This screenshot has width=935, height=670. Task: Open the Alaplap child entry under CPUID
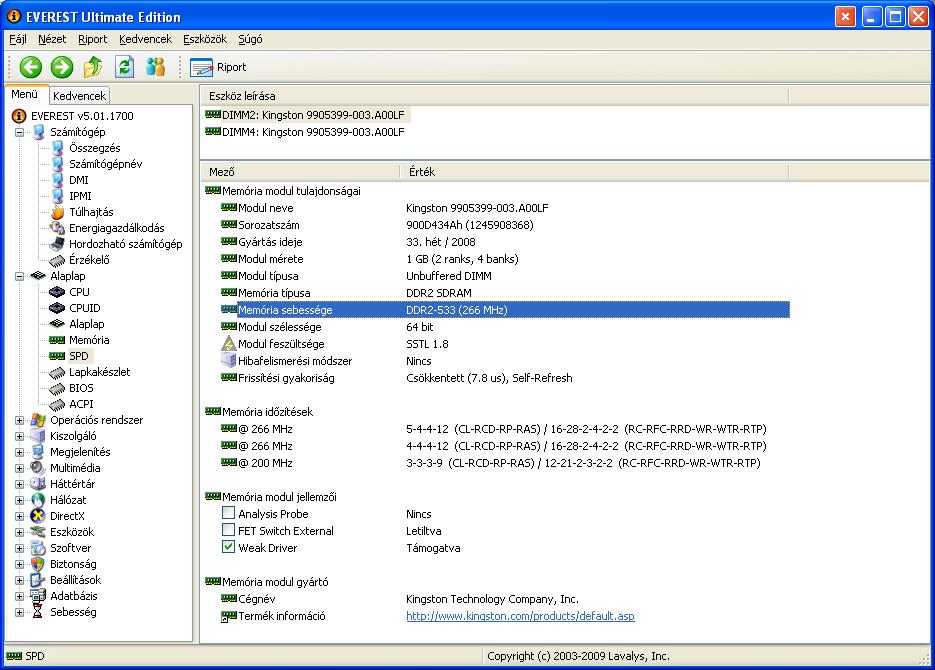(x=86, y=324)
